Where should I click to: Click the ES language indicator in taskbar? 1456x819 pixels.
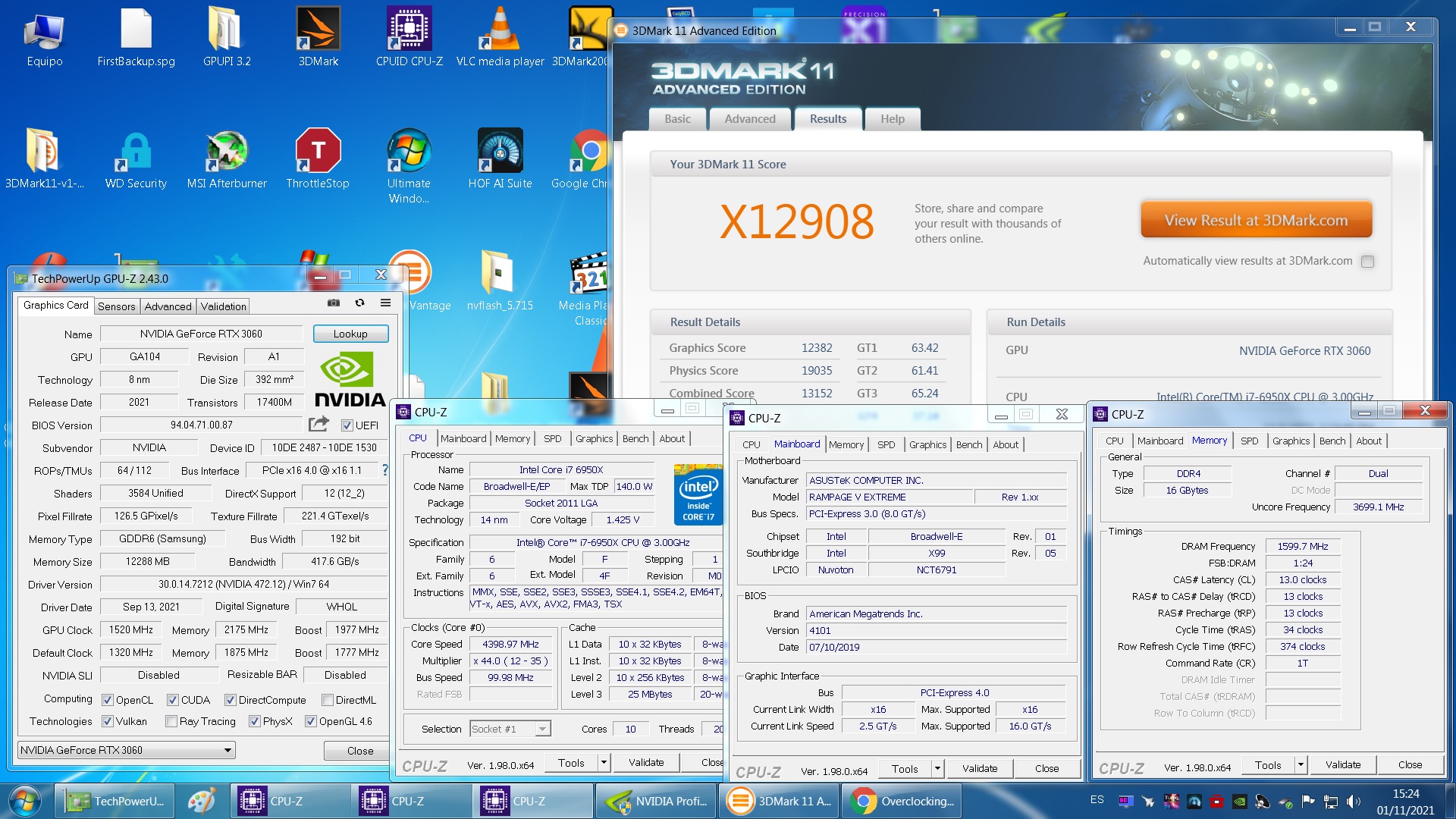1097,800
